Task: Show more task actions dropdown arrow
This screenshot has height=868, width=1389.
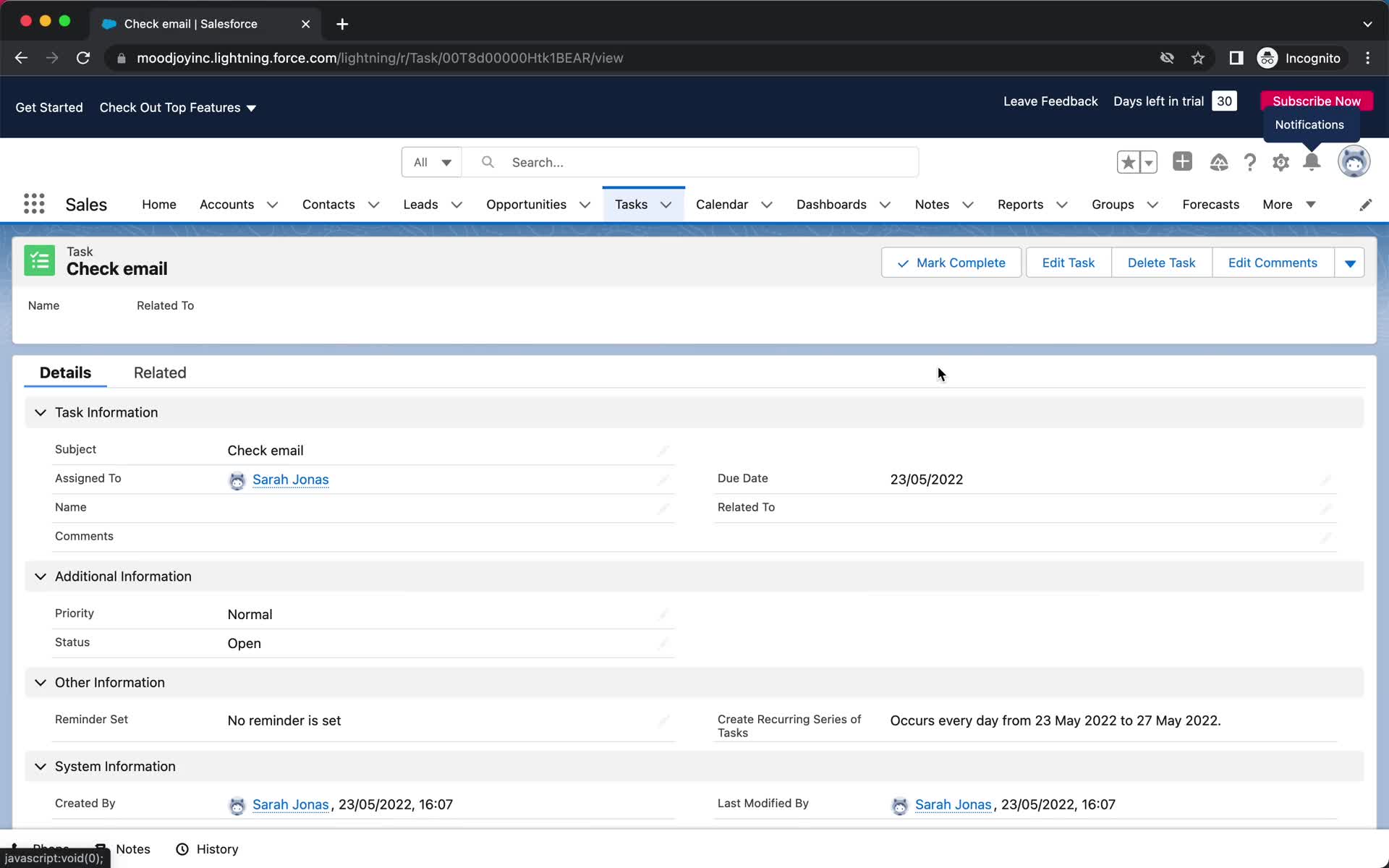Action: coord(1349,263)
